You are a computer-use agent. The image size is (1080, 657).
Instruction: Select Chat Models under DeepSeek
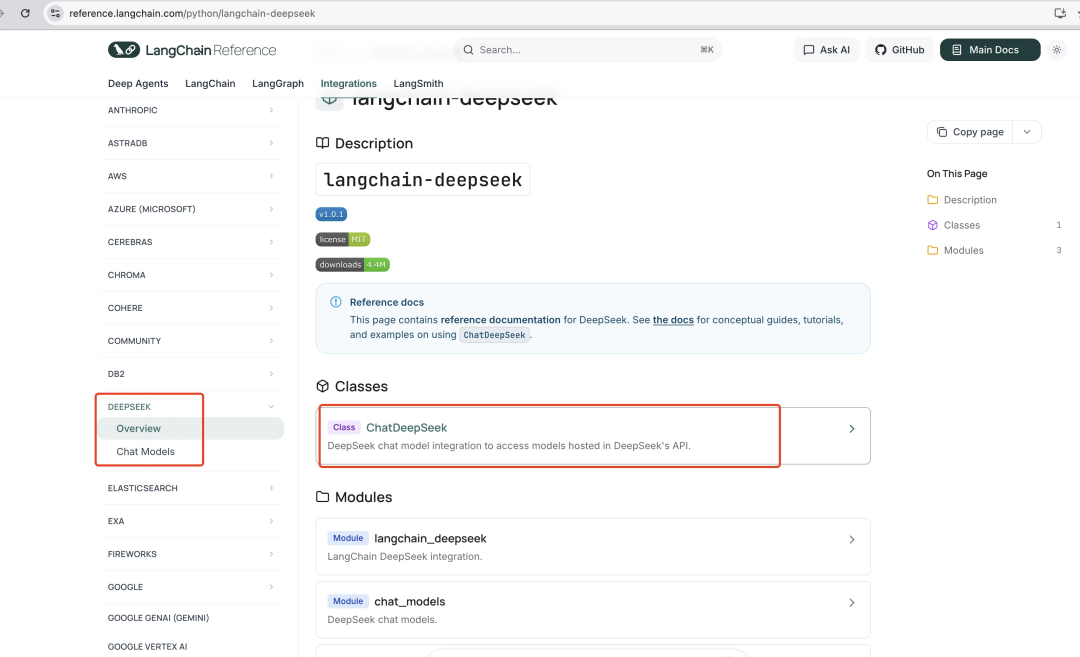145,452
